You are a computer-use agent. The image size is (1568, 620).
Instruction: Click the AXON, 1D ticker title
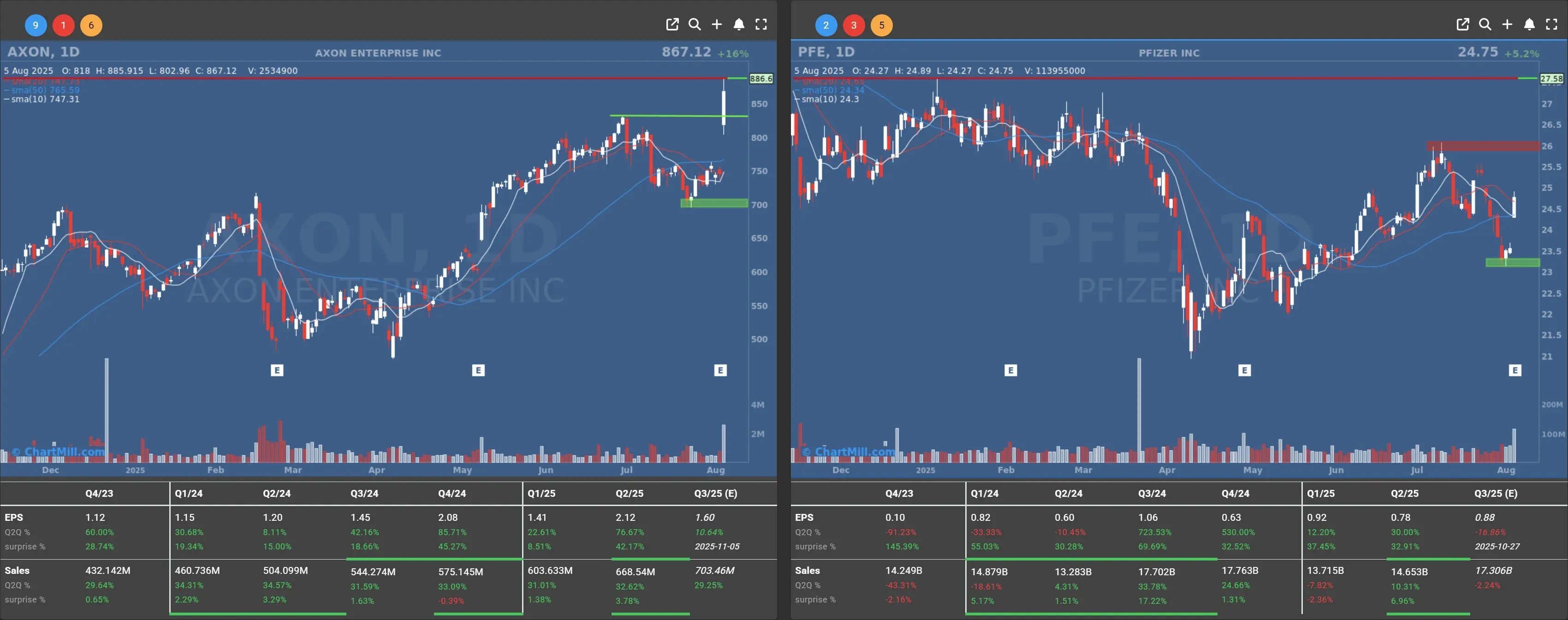tap(43, 52)
